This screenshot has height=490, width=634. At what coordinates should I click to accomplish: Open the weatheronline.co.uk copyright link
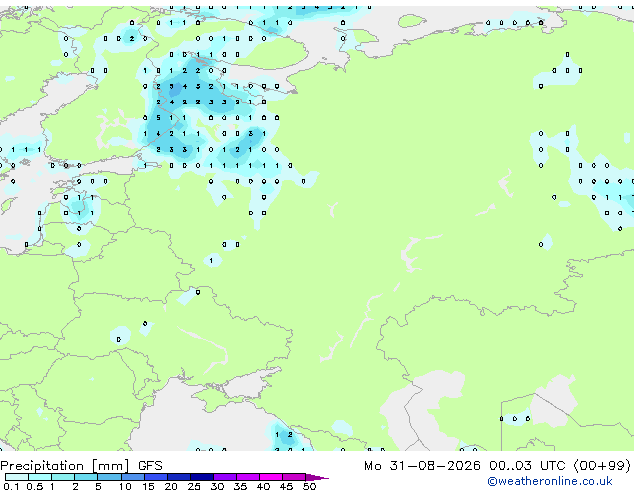point(550,481)
